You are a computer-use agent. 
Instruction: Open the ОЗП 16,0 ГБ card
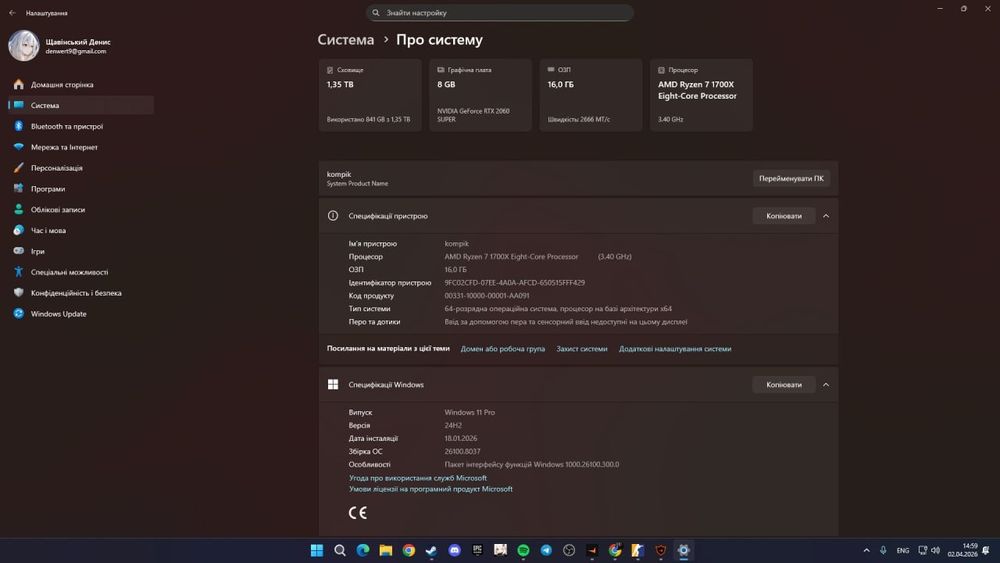591,95
